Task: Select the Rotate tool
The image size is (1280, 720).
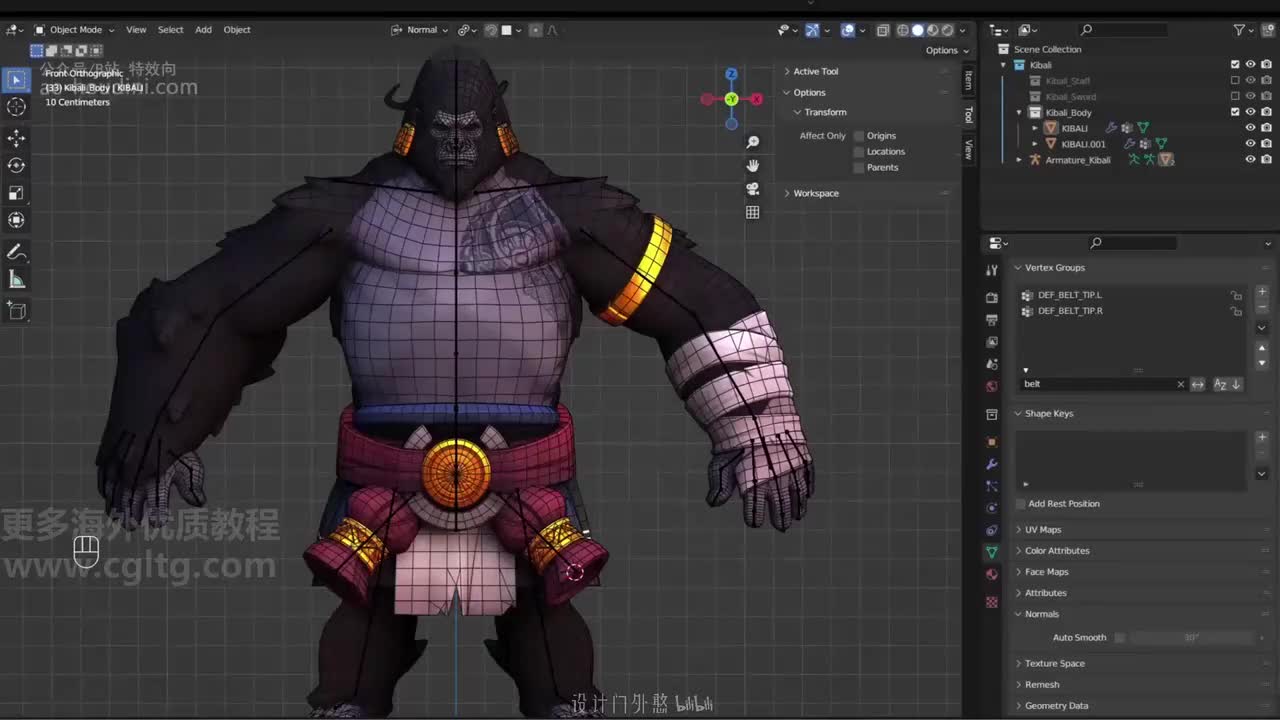Action: click(16, 165)
